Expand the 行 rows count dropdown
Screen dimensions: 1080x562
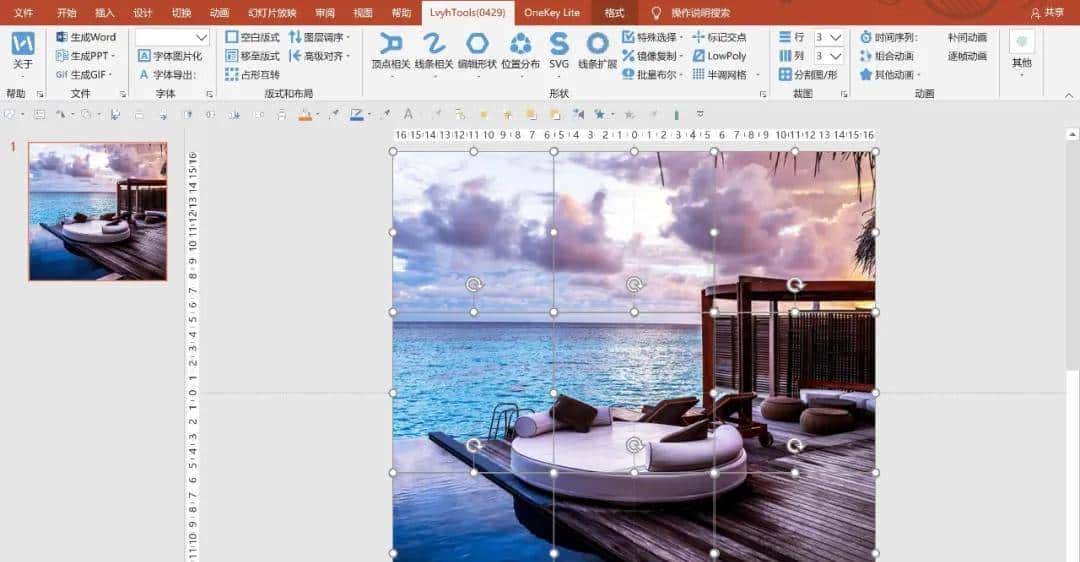click(836, 37)
